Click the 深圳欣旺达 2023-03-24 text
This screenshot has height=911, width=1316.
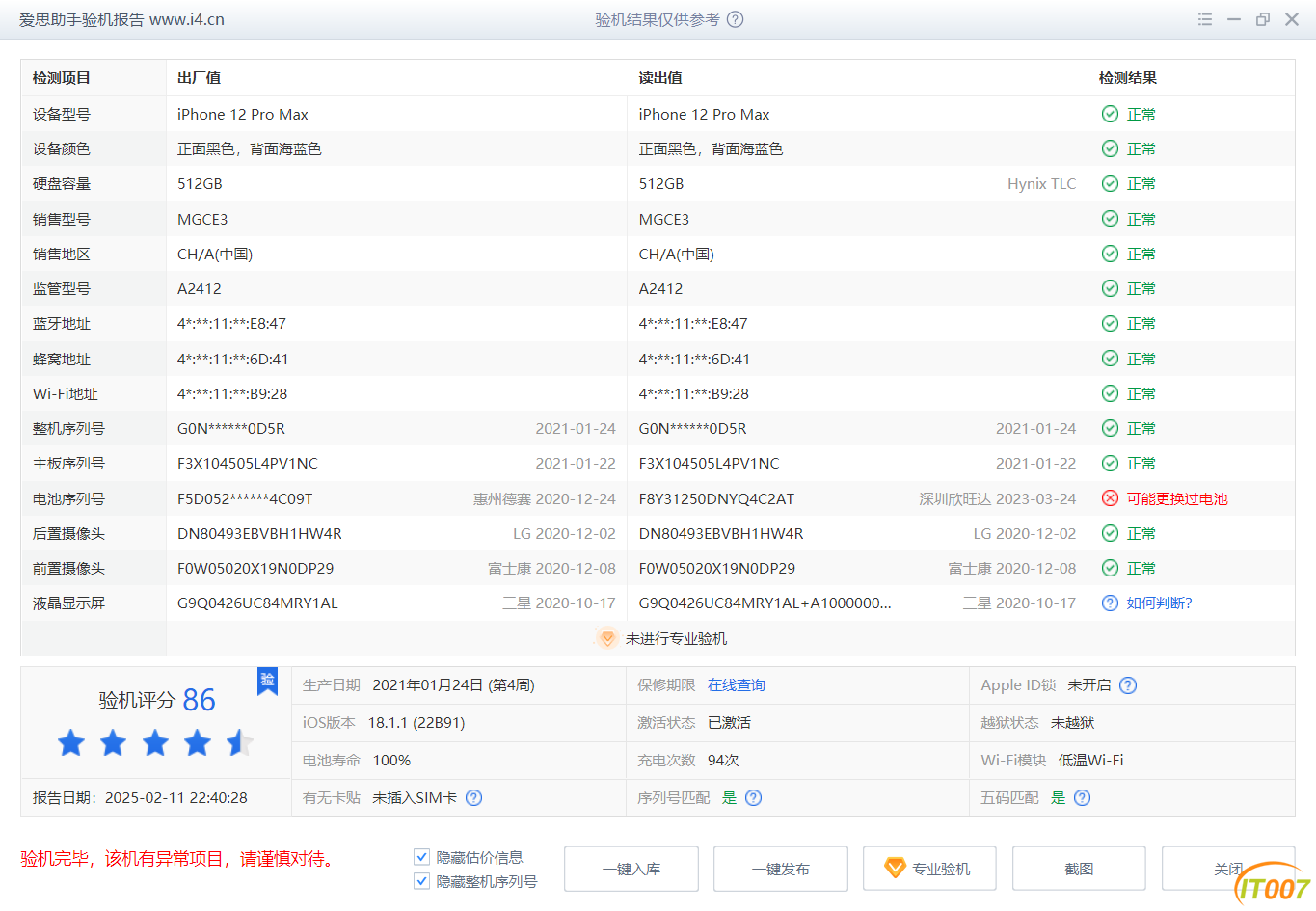click(x=997, y=498)
